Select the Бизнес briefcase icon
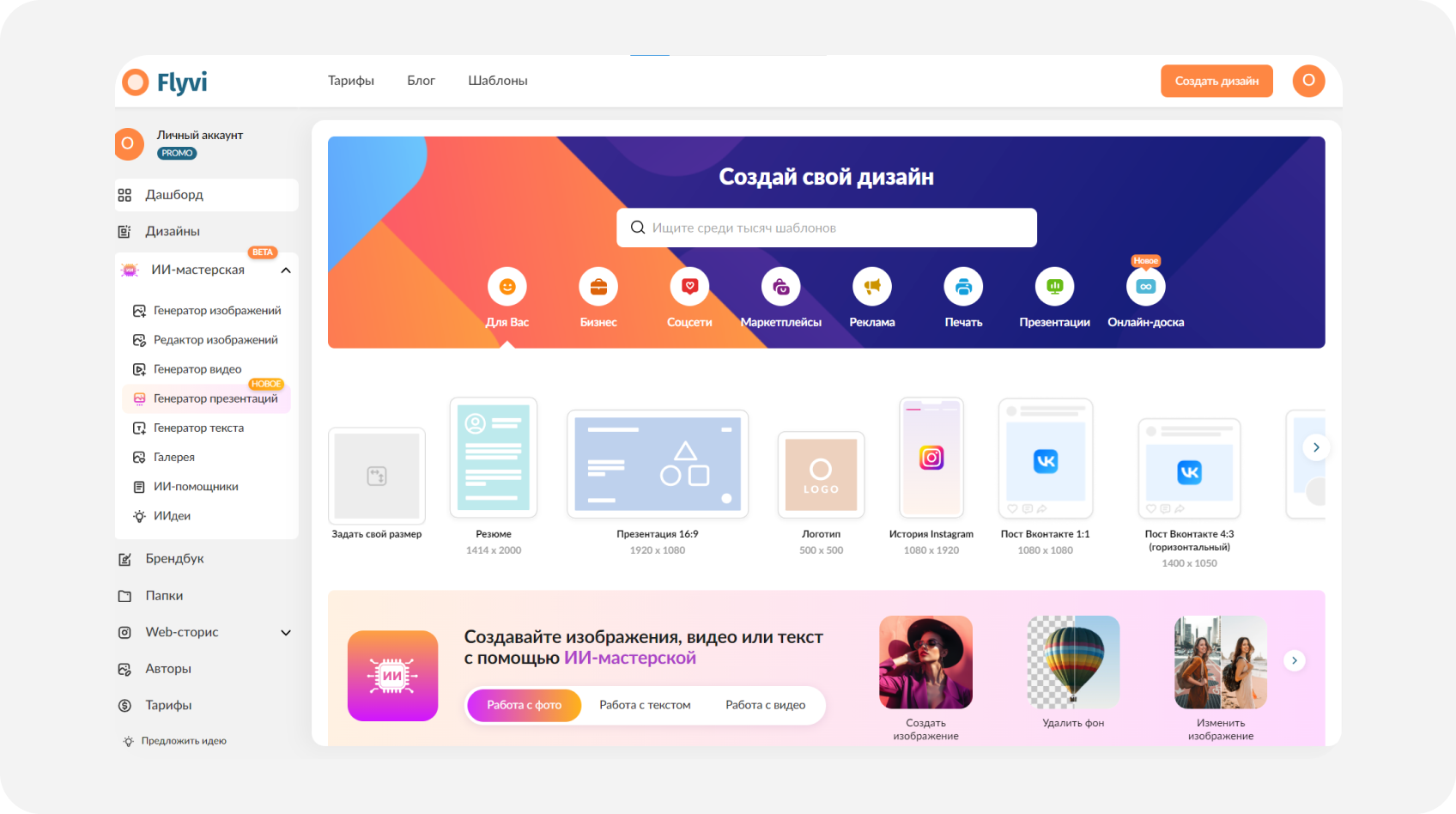1456x814 pixels. point(598,287)
